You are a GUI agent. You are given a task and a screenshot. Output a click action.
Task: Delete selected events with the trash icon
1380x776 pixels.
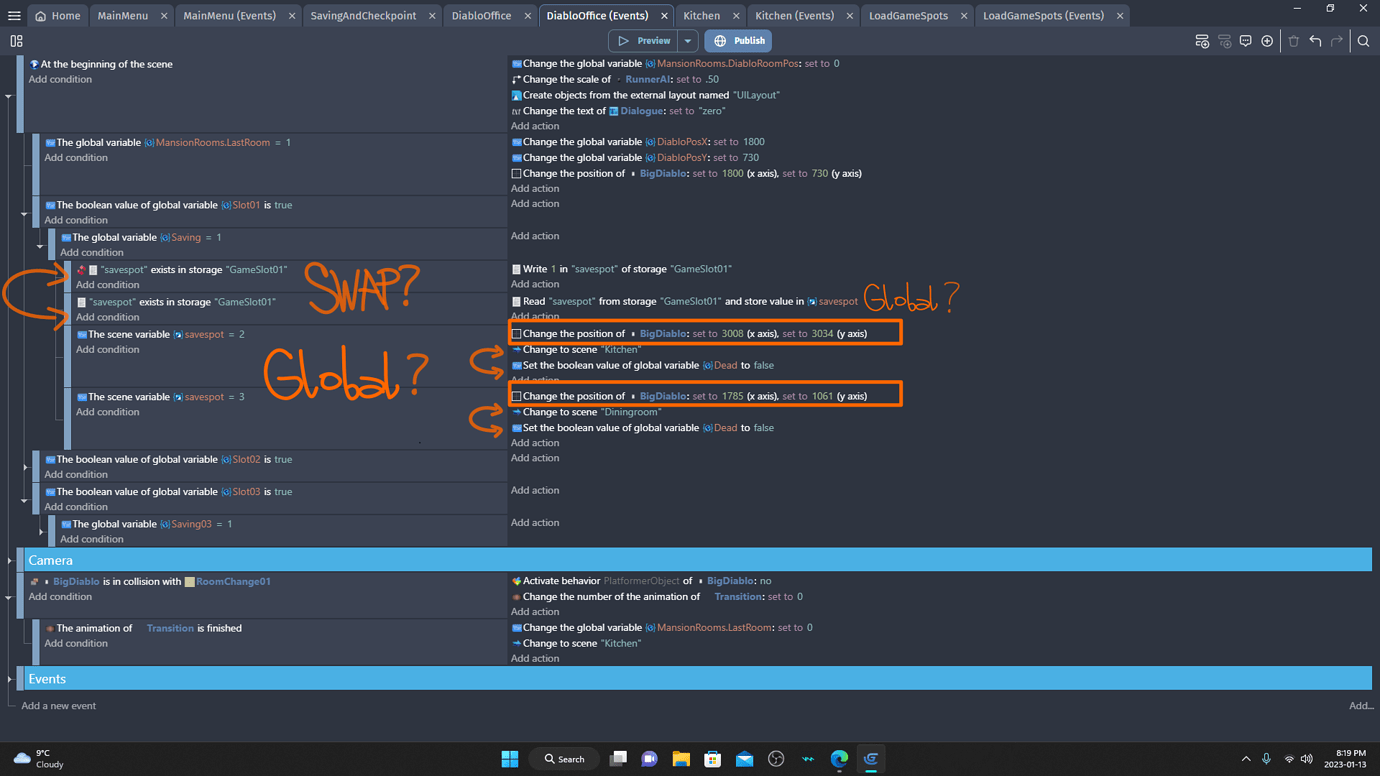tap(1293, 42)
